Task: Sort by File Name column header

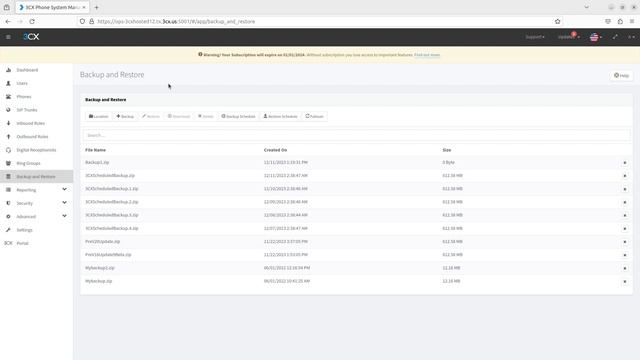Action: [96, 150]
